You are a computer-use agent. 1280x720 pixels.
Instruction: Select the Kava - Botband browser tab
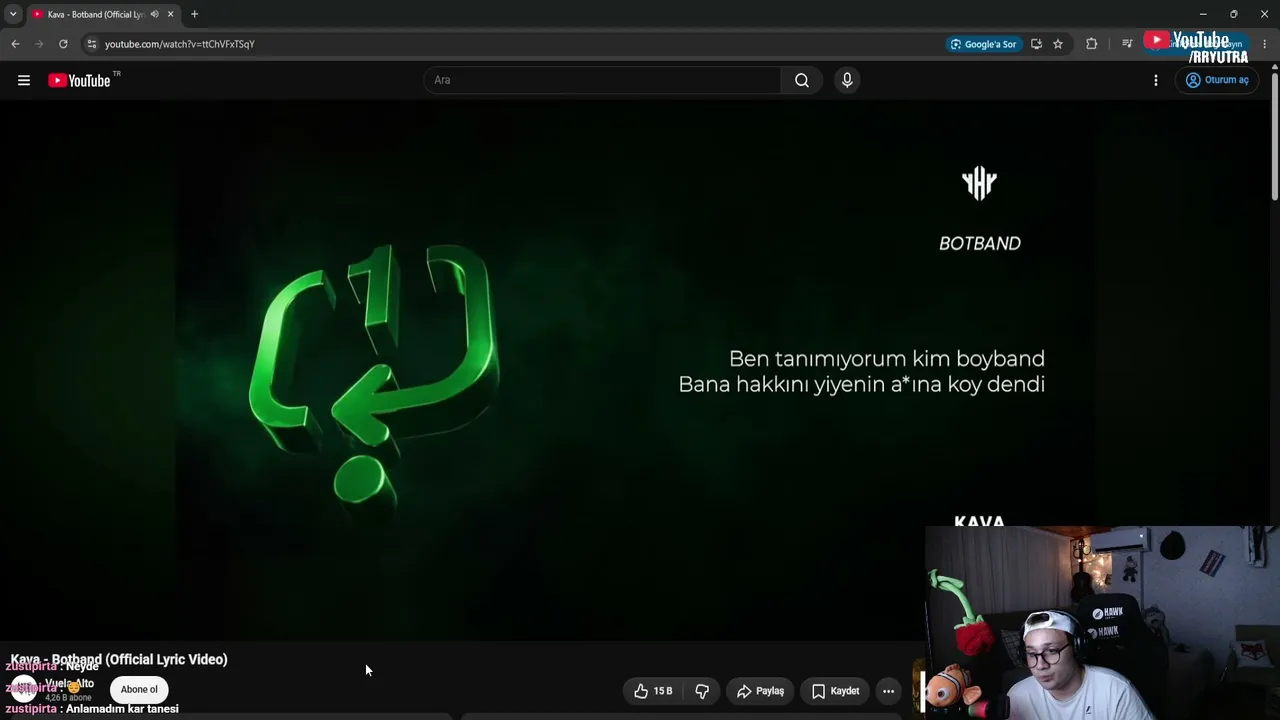click(103, 14)
